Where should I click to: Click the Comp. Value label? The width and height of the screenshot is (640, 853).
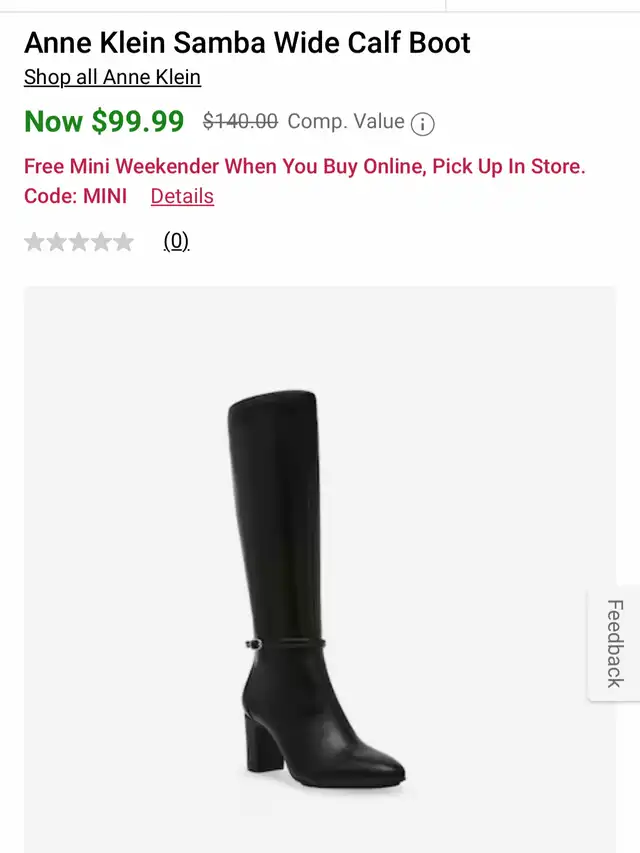coord(346,121)
